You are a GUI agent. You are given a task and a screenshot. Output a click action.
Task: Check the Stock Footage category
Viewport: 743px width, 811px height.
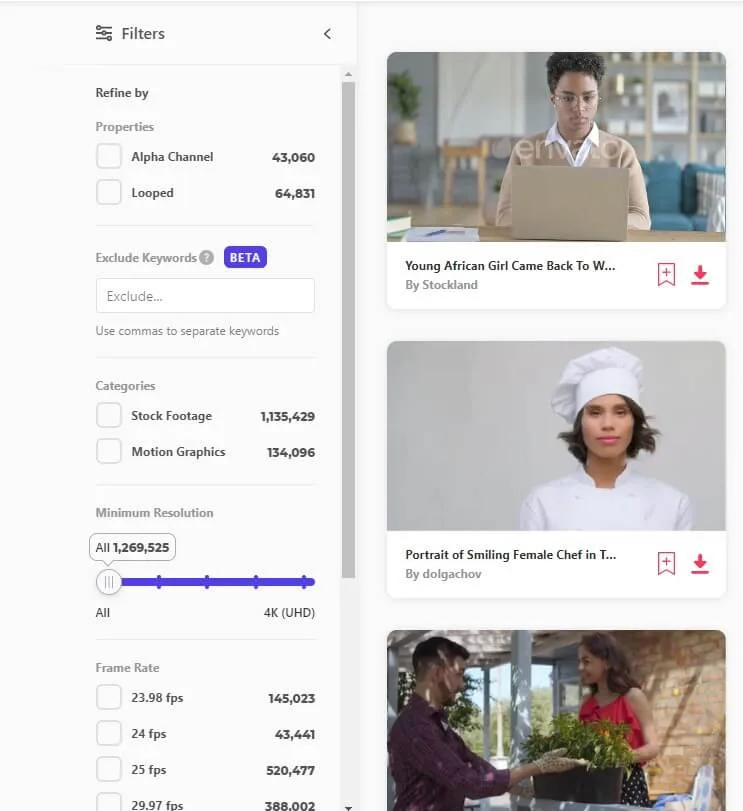(x=109, y=415)
